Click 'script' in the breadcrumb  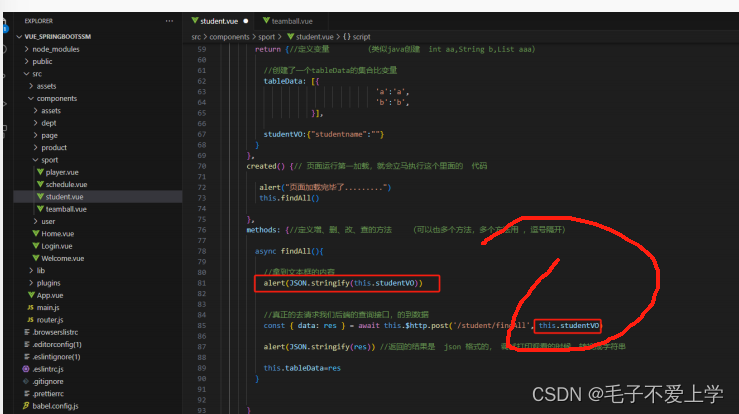click(361, 37)
